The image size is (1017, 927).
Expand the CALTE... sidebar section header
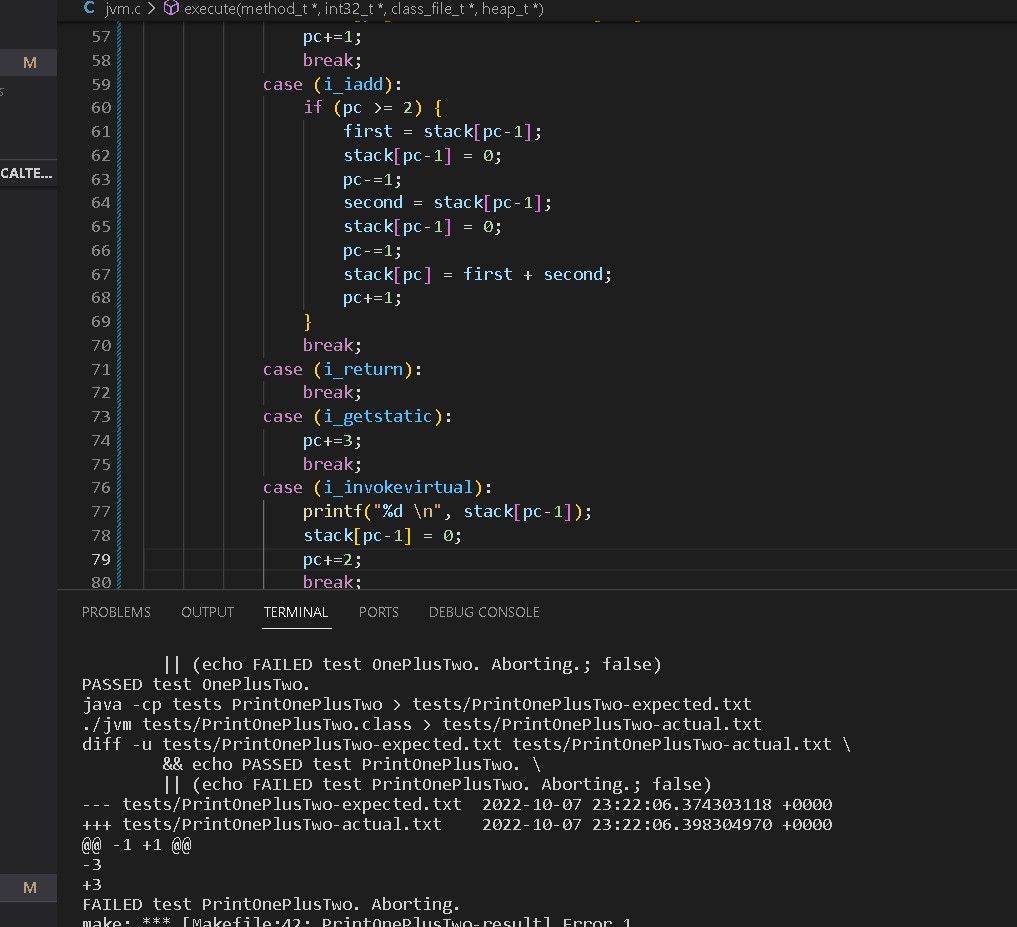[x=27, y=173]
